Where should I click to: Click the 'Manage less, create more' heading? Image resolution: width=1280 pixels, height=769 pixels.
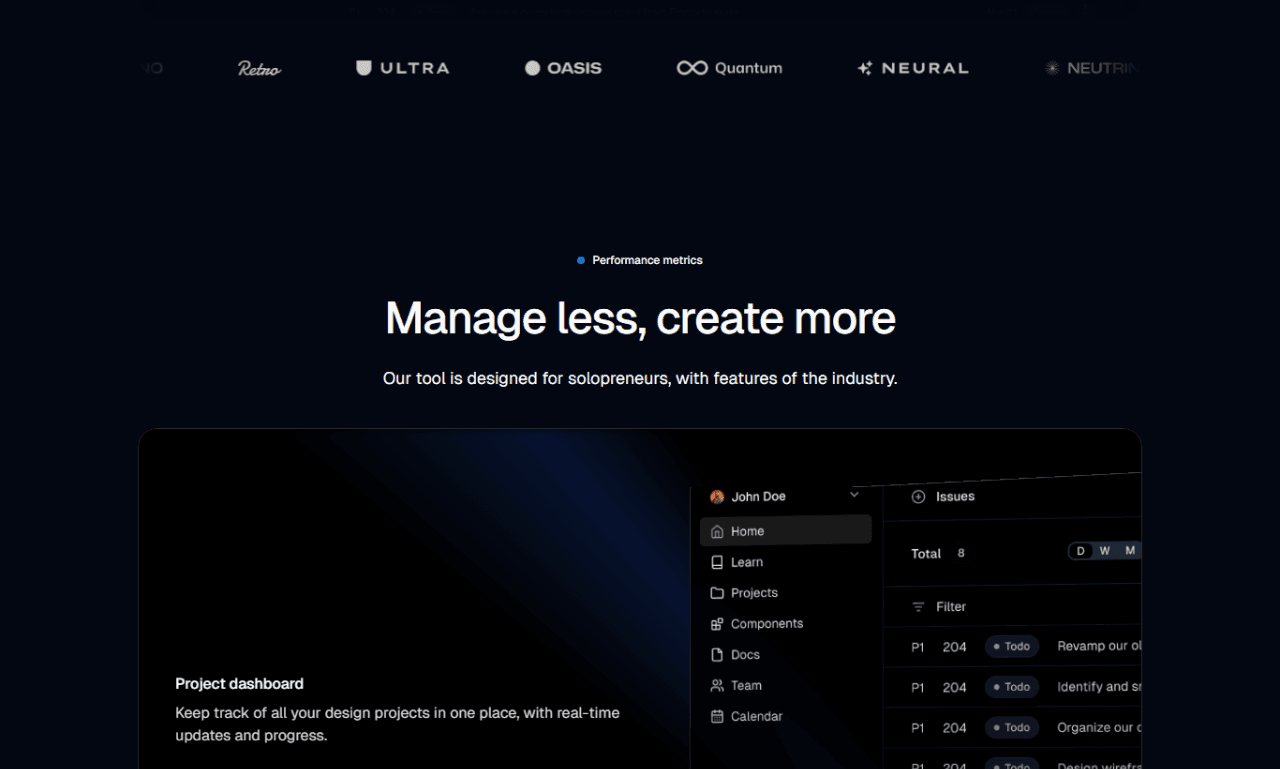click(640, 318)
